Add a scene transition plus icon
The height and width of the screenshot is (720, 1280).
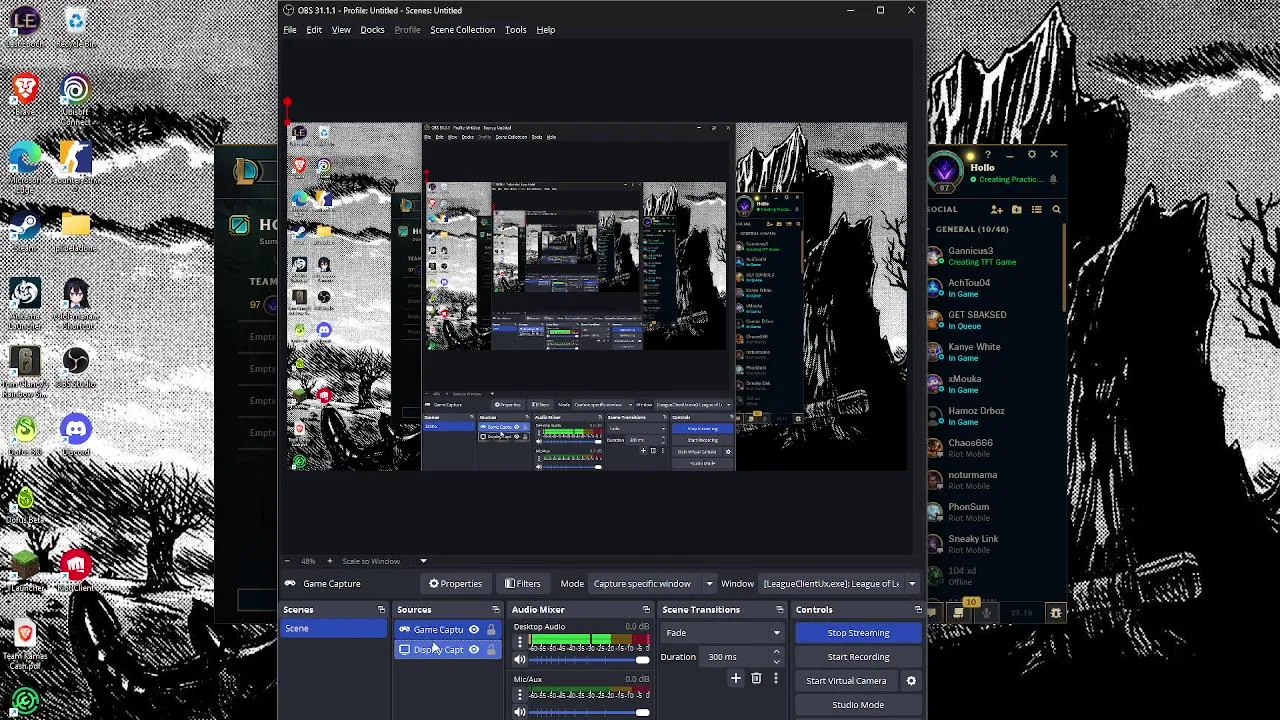point(736,679)
